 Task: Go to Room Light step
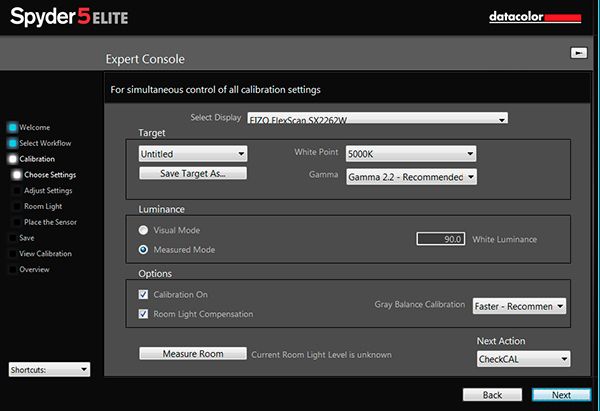[43, 206]
